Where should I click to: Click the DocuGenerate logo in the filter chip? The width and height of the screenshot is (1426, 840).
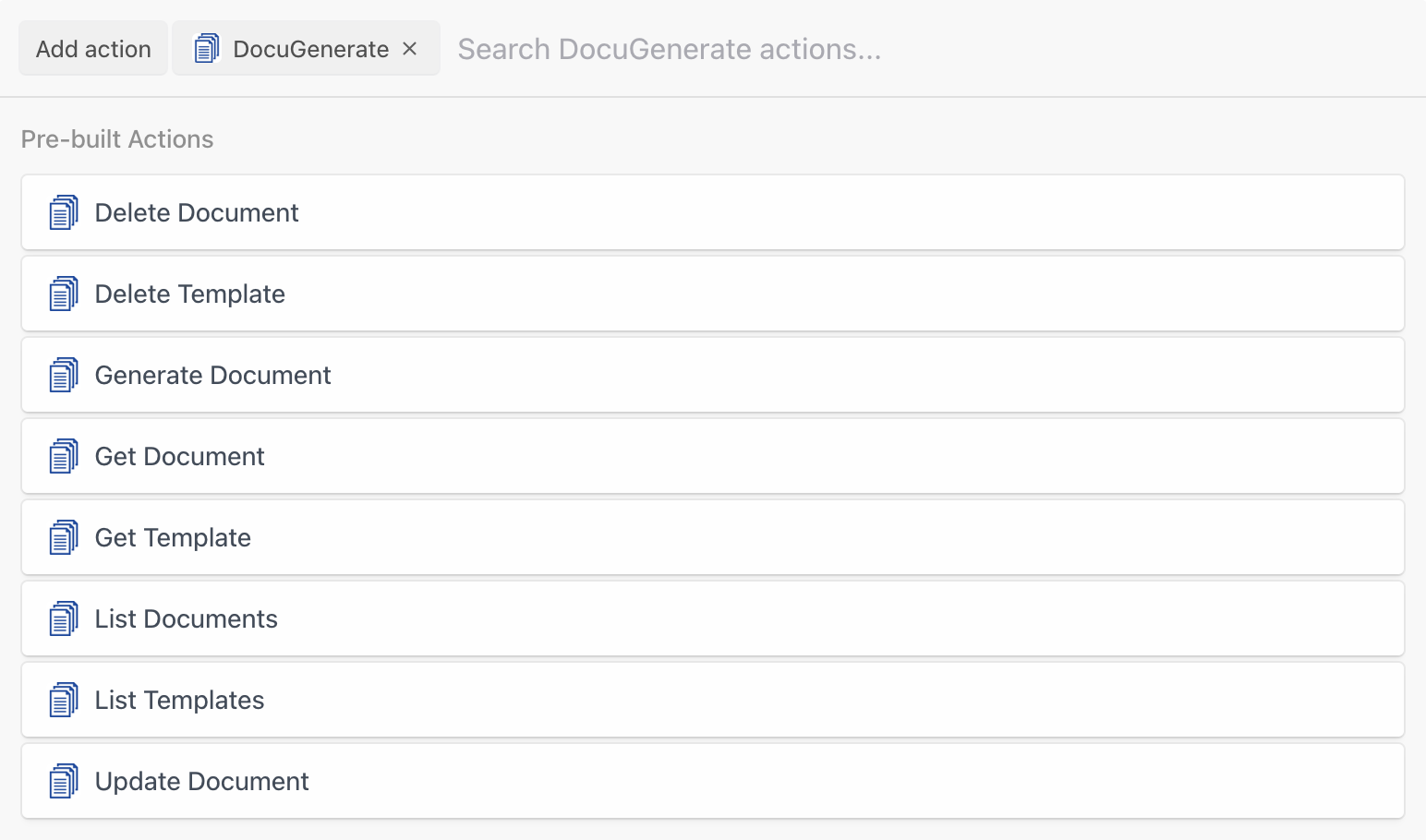pyautogui.click(x=207, y=49)
